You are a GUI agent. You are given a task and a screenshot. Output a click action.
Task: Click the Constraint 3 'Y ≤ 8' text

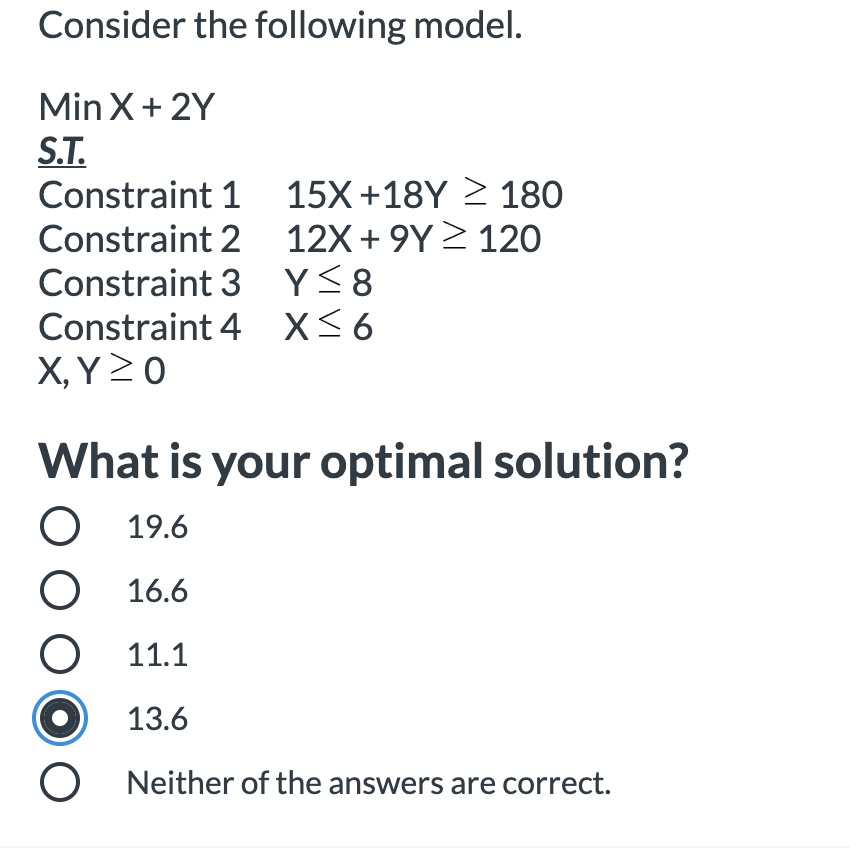[x=329, y=282]
